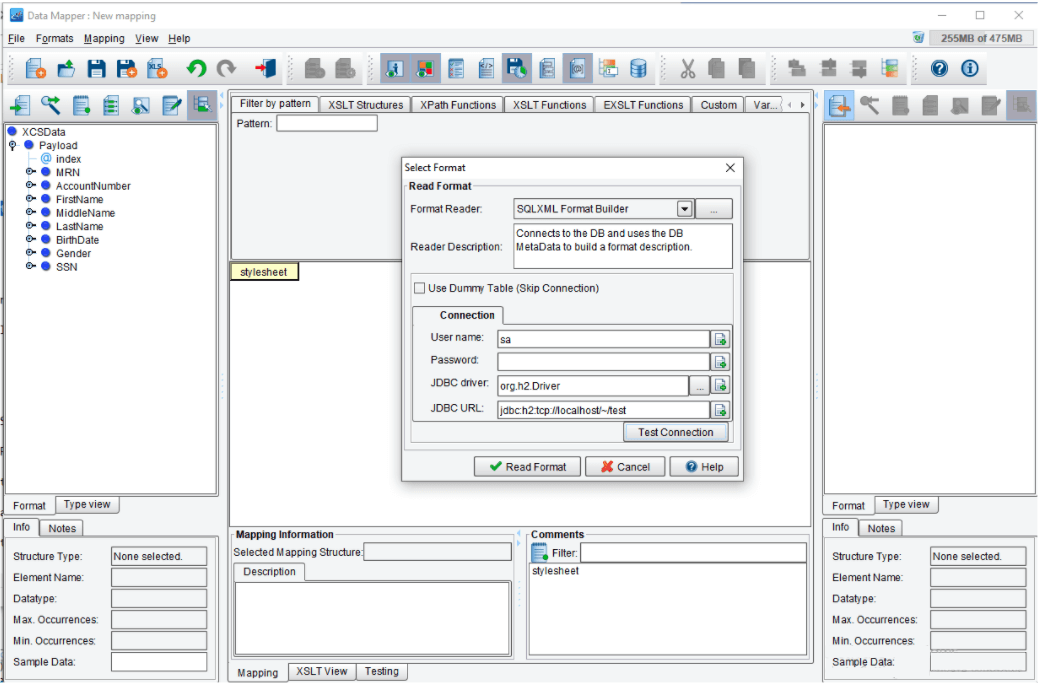Toggle the @ attributes display button
1043x688 pixels.
[577, 69]
